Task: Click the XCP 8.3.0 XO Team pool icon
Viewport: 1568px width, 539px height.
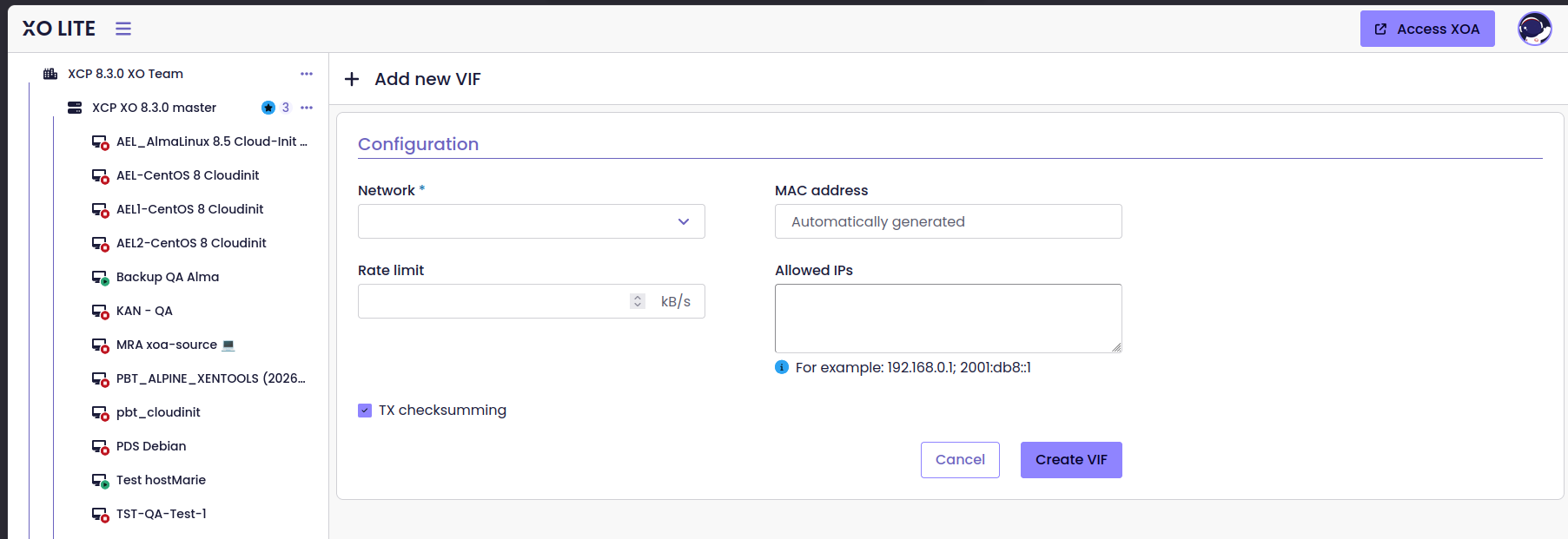Action: point(50,74)
